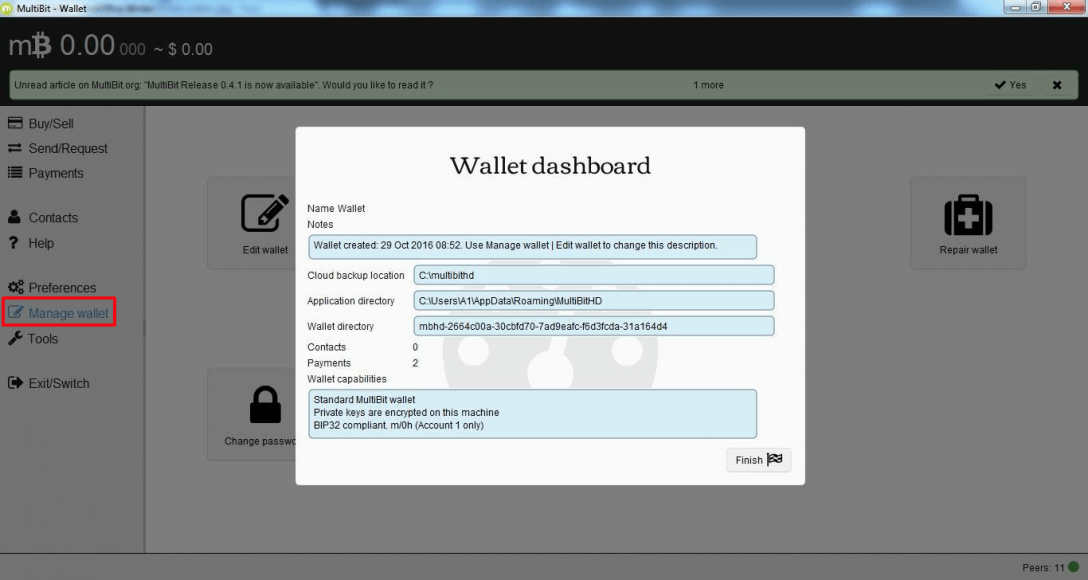Click the '1 more' notification link

tap(708, 85)
